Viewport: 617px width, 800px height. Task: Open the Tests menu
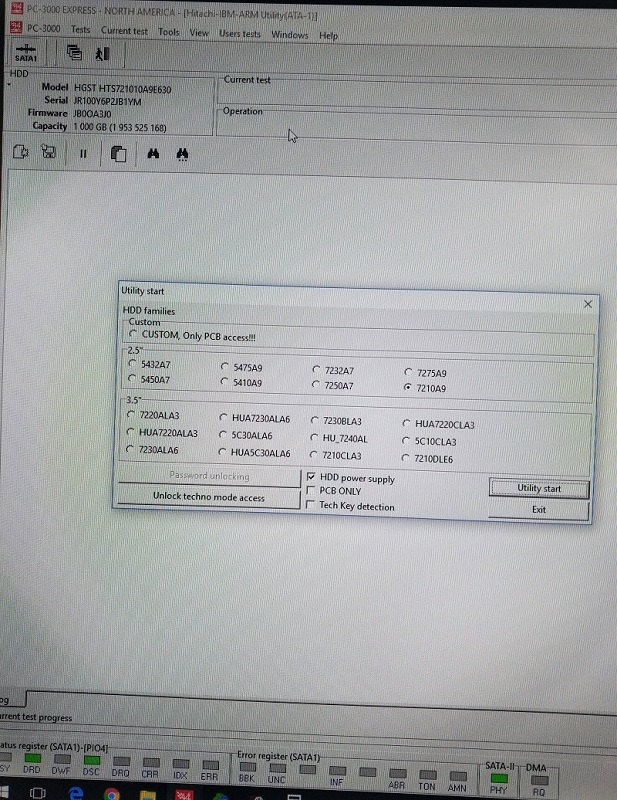click(81, 30)
